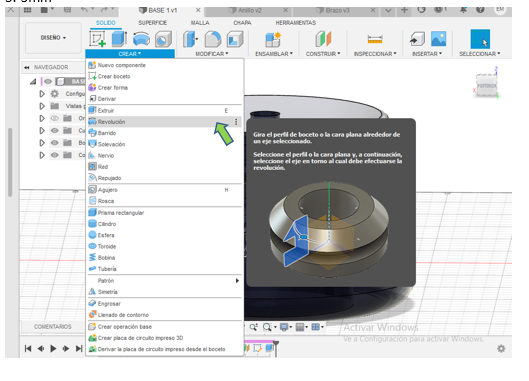529x381 pixels.
Task: Click the Insert Derive icon
Action: click(417, 39)
